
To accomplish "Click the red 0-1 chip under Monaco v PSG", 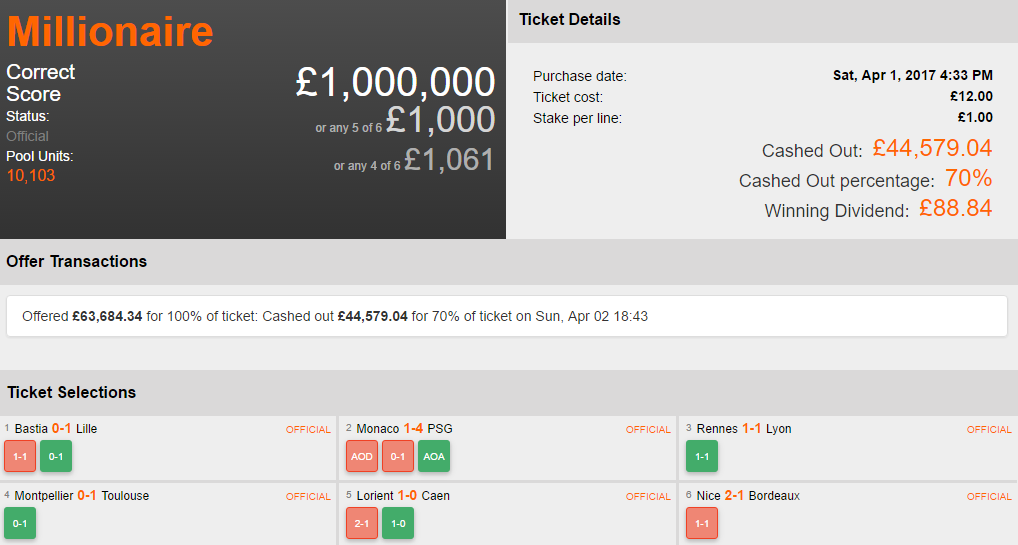I will pos(398,456).
